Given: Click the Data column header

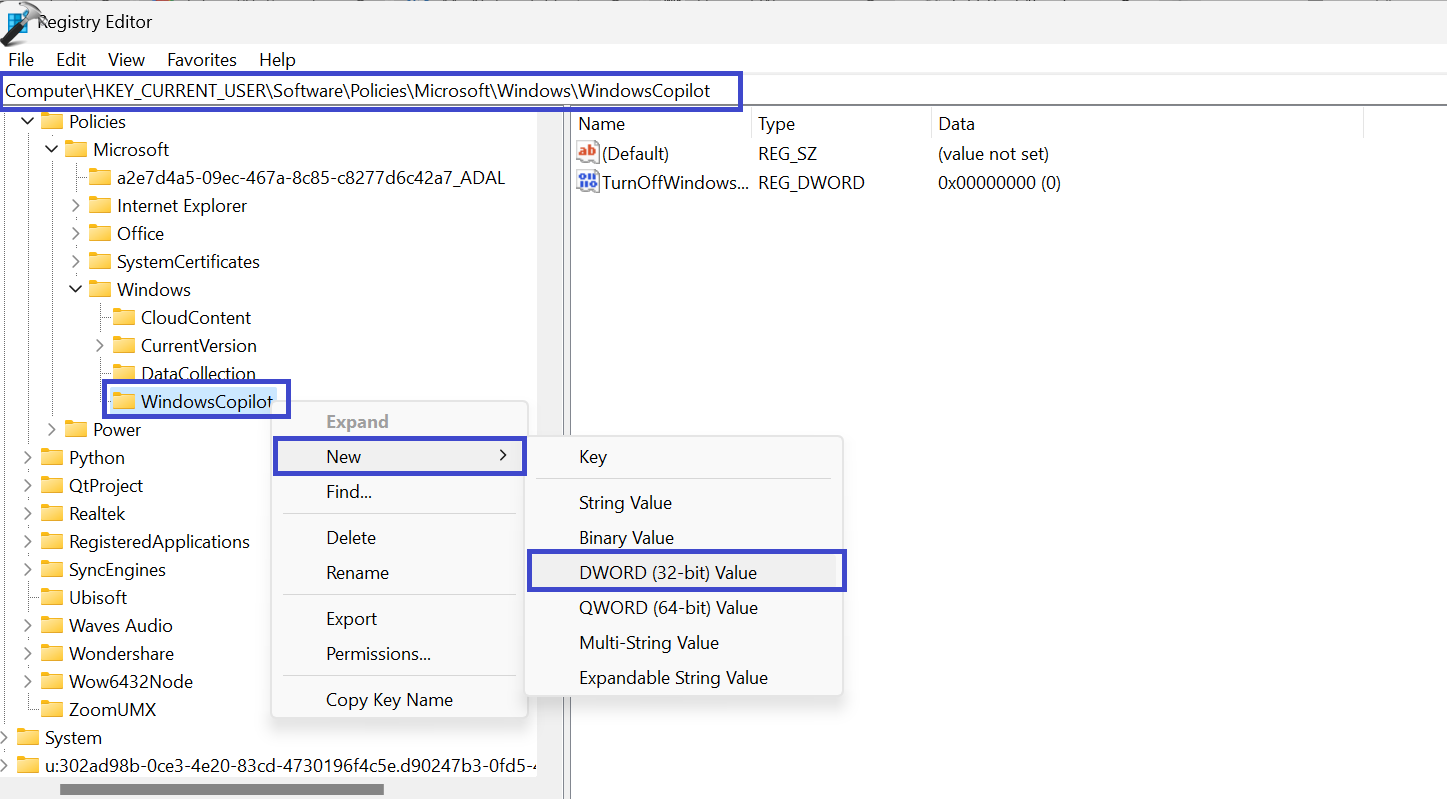Looking at the screenshot, I should [956, 124].
